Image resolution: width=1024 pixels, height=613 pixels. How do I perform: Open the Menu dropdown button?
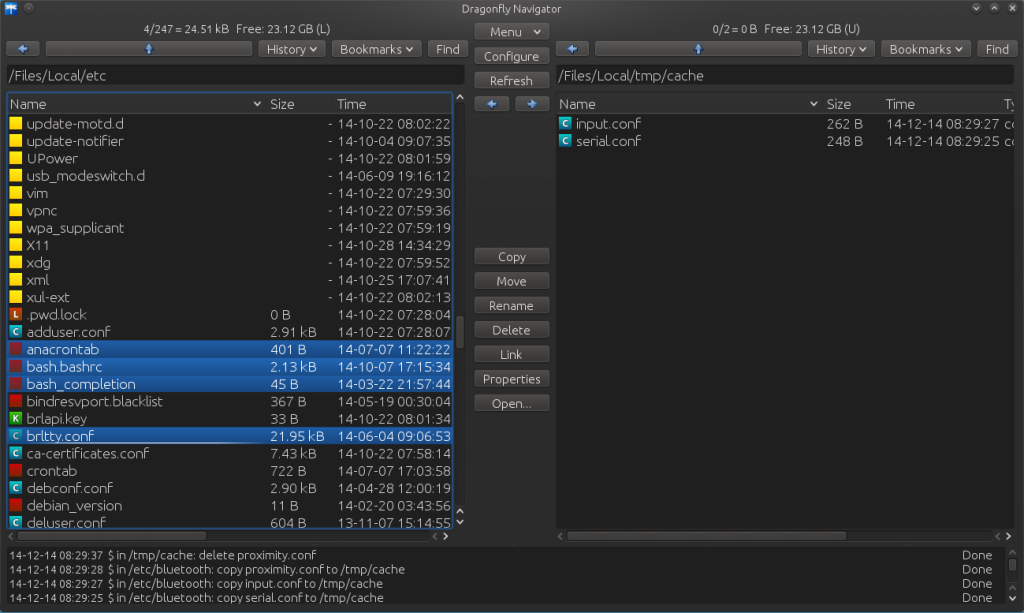512,31
